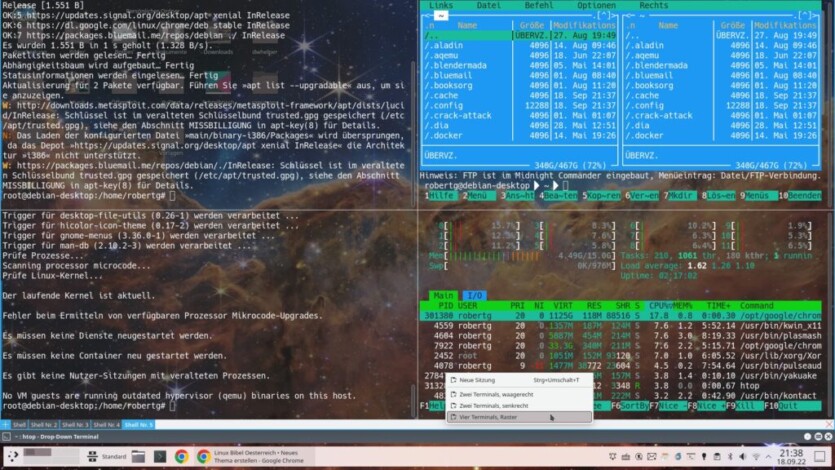Open the Bluetooth icon in system tray

[x=730, y=457]
